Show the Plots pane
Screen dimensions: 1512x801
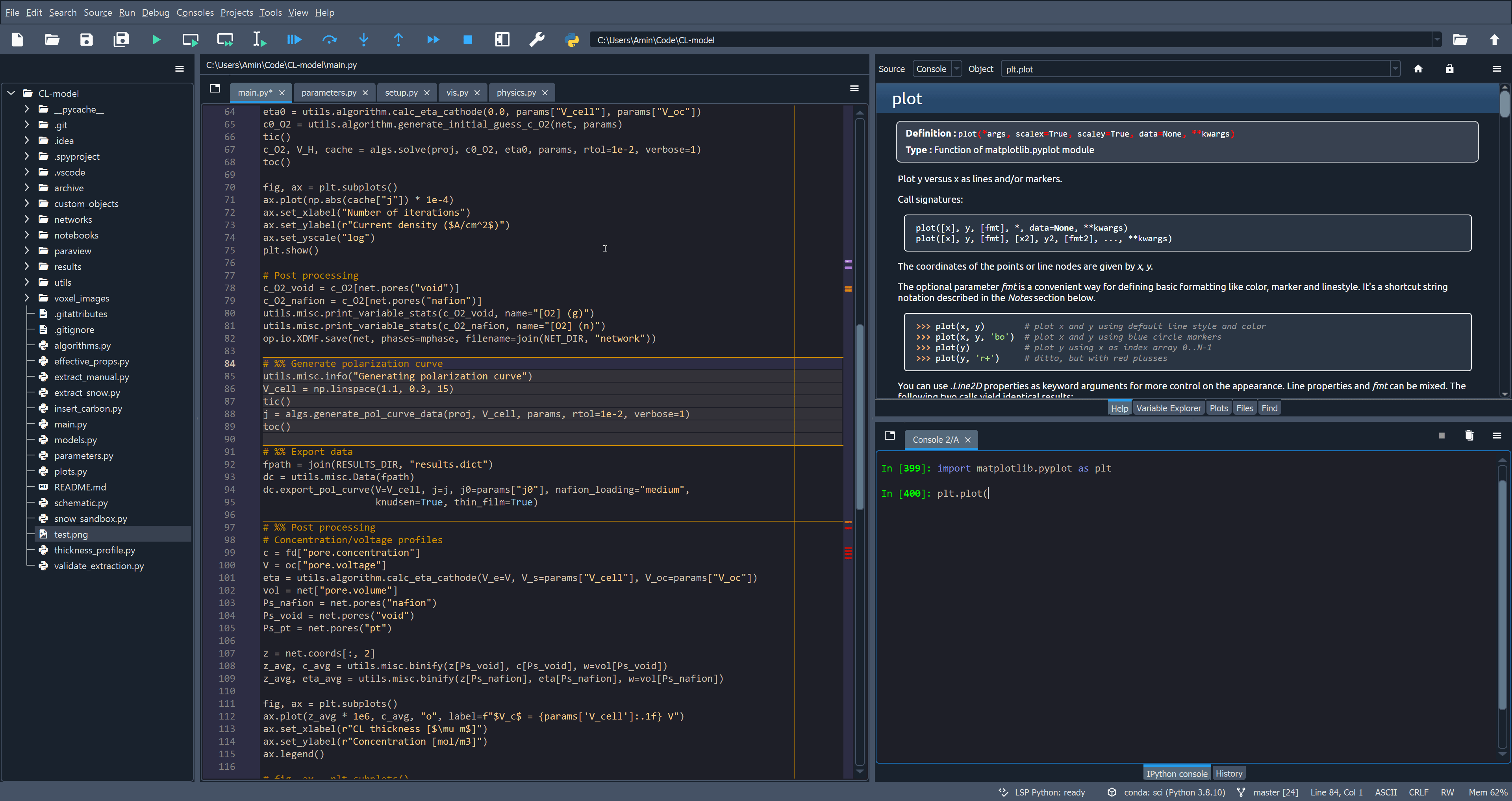[x=1219, y=407]
